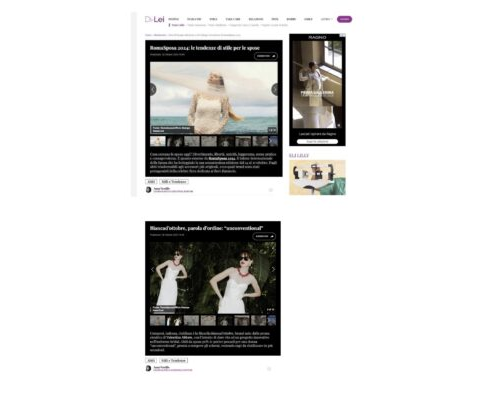This screenshot has width=500, height=400.
Task: Click share button on RomaSposa 2024 article
Action: (266, 56)
